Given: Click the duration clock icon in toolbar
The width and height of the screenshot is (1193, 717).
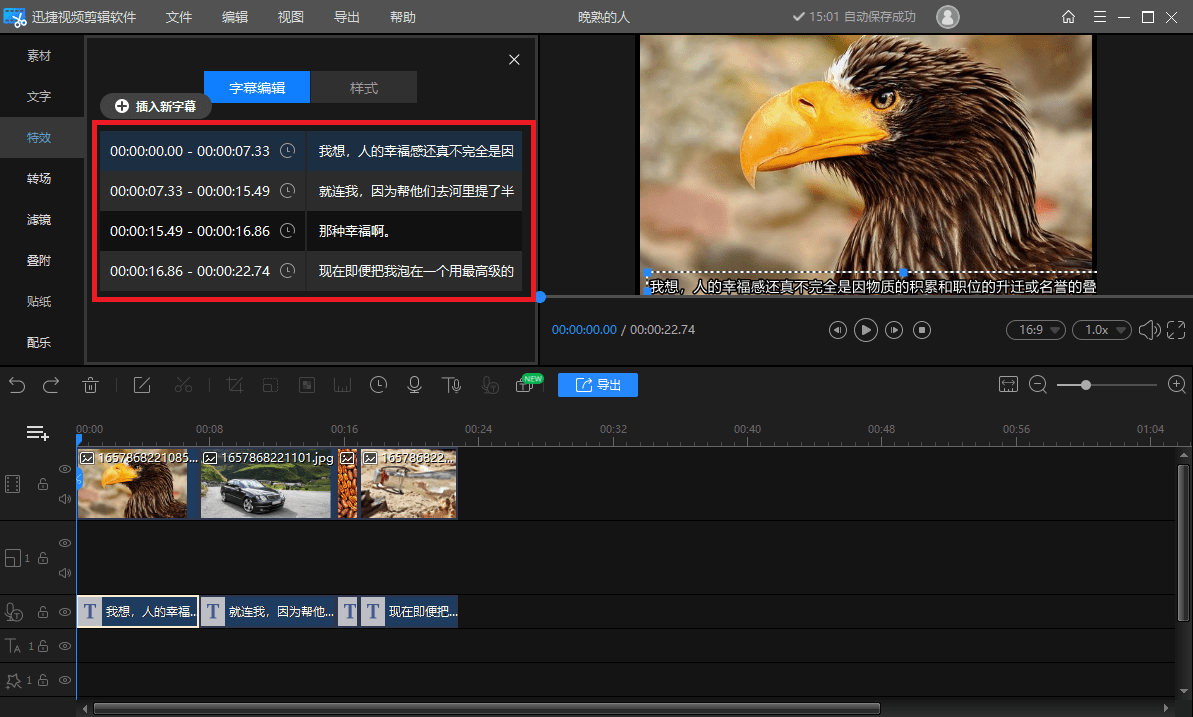Looking at the screenshot, I should 378,385.
